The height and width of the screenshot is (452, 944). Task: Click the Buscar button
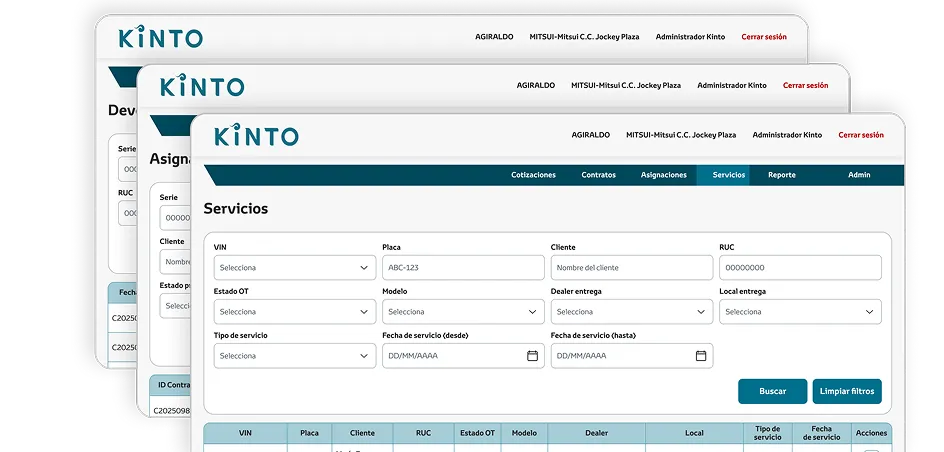point(772,391)
